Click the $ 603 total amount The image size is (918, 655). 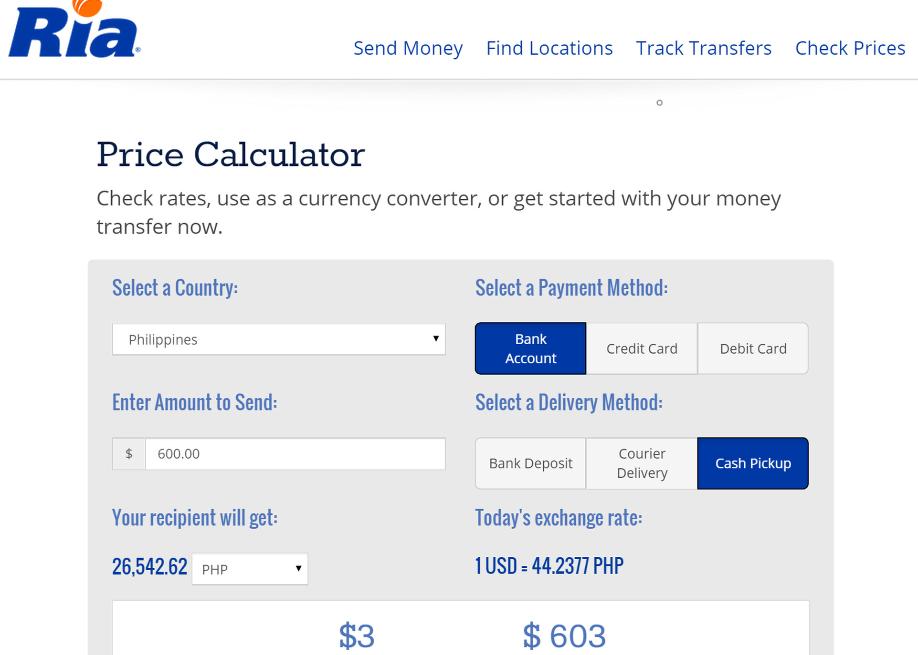564,636
